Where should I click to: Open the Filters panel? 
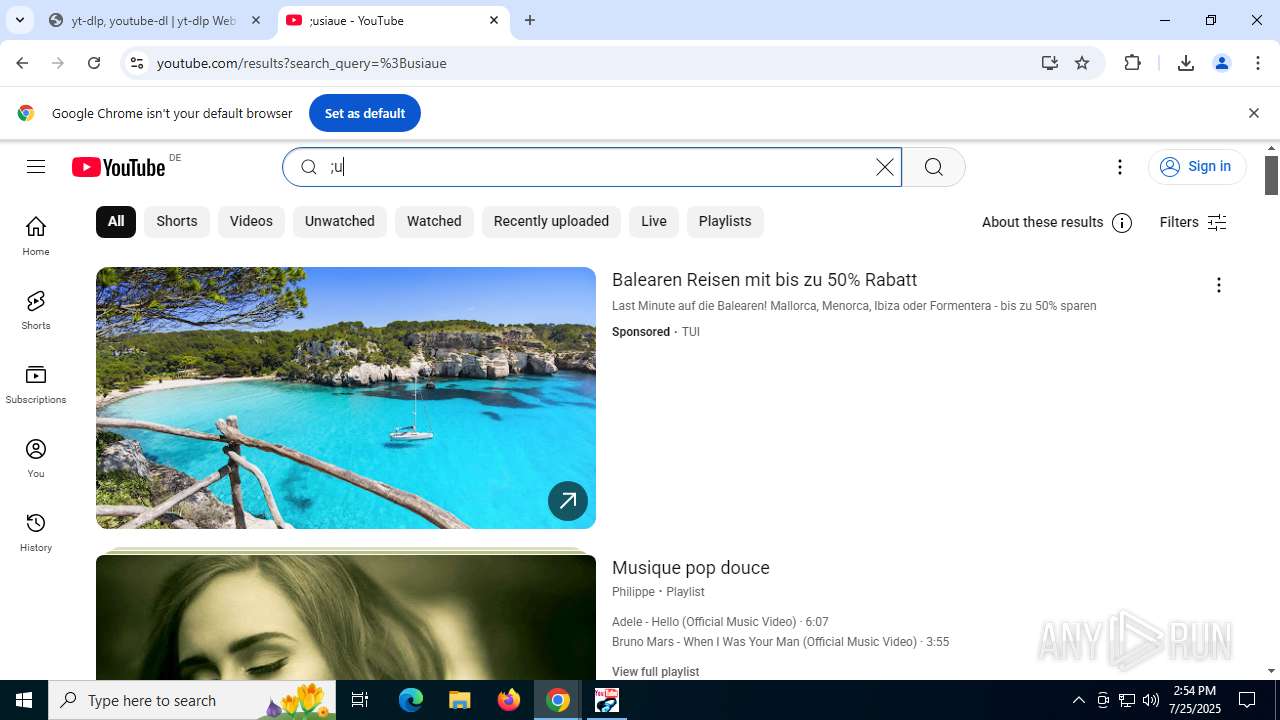[1193, 222]
